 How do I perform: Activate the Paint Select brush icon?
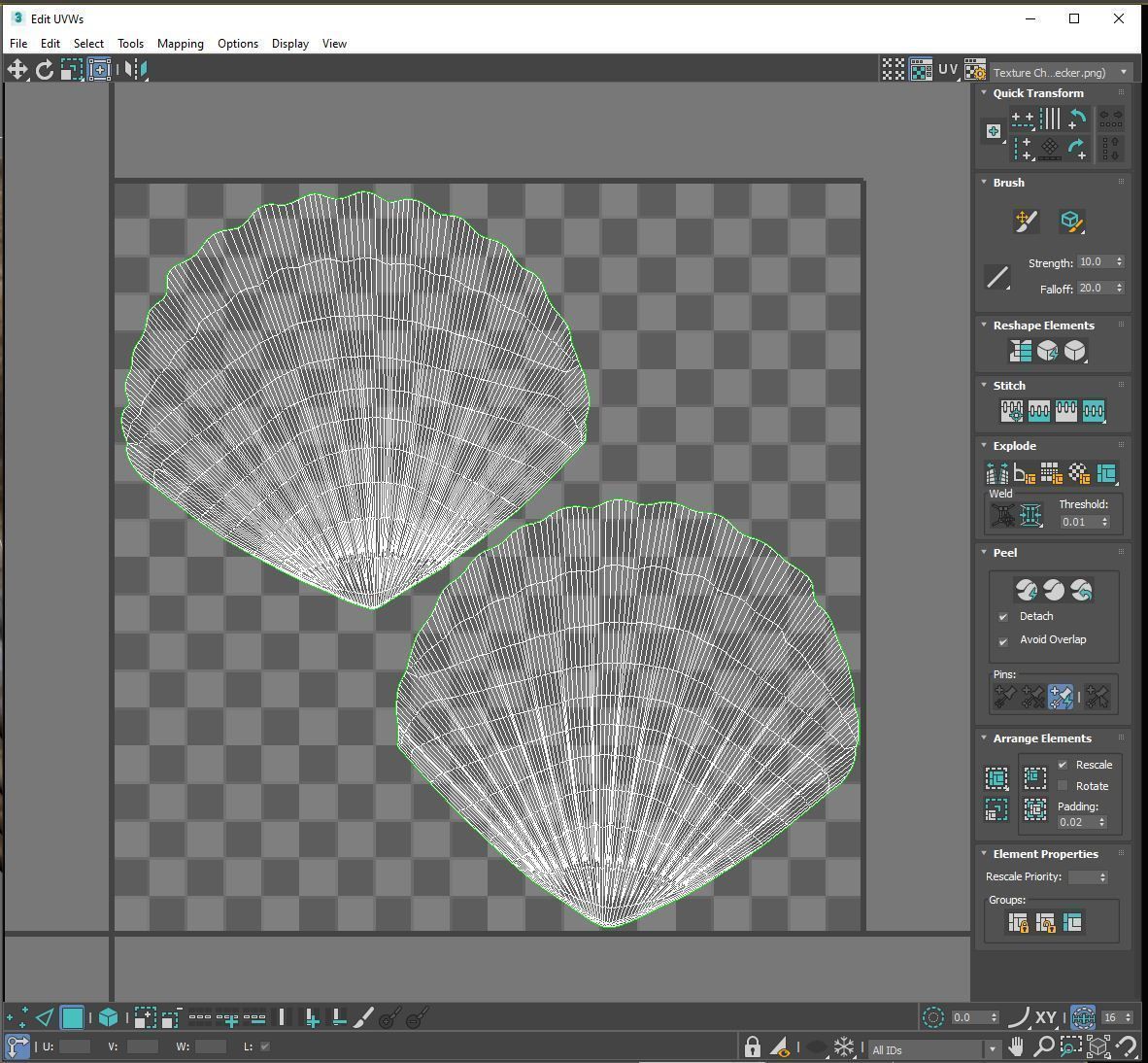coord(363,1017)
